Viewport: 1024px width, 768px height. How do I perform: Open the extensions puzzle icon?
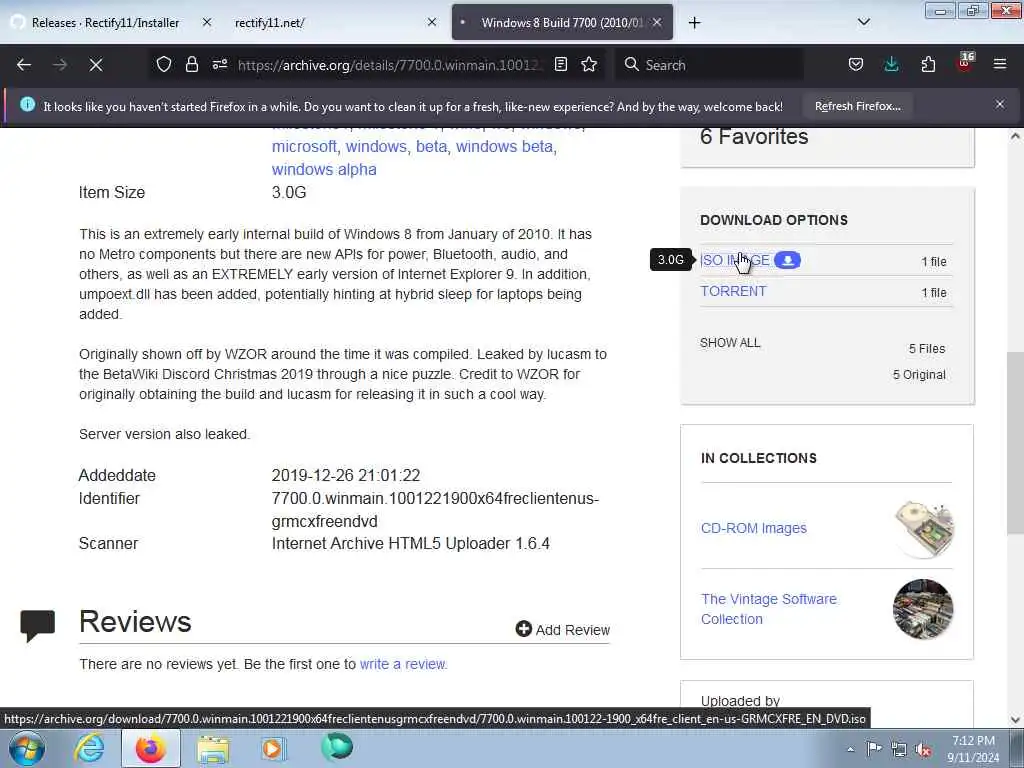click(x=928, y=64)
